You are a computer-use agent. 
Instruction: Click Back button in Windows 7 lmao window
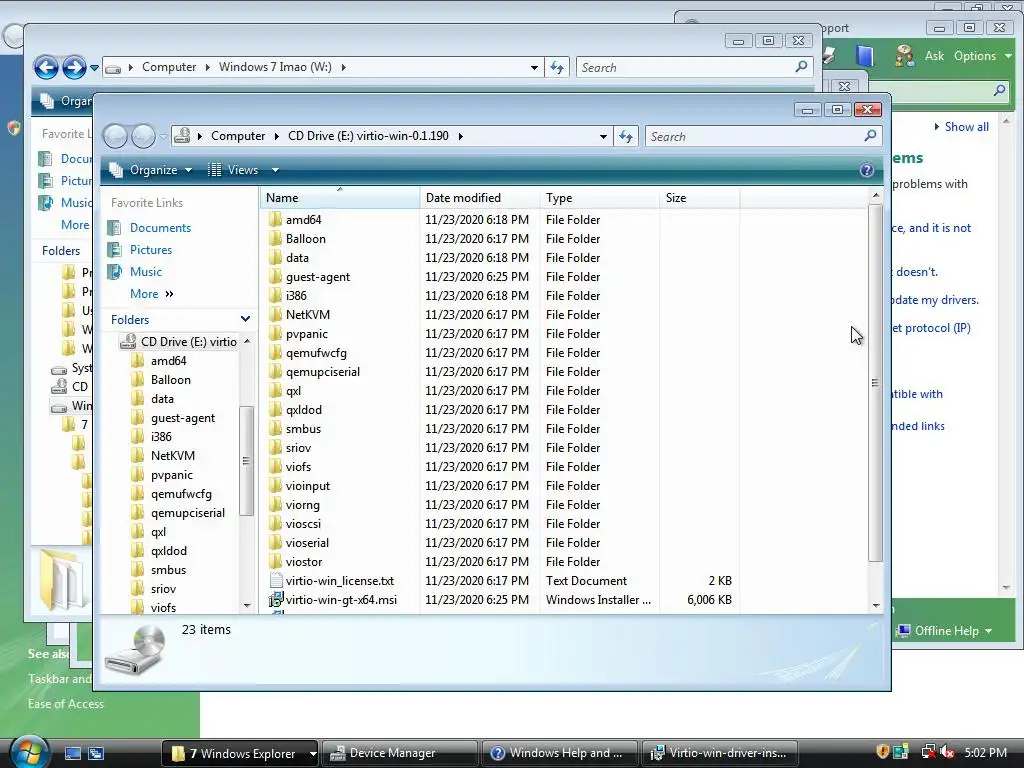pyautogui.click(x=46, y=67)
